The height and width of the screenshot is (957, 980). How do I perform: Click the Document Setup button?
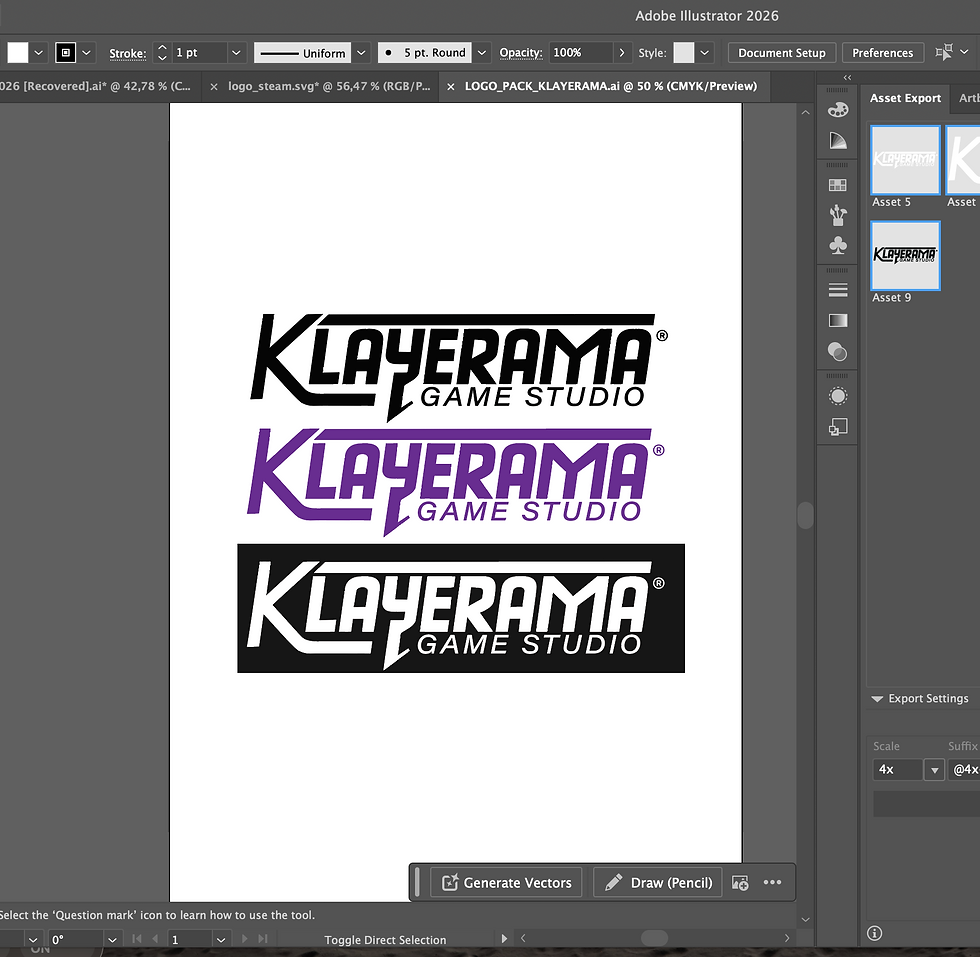point(782,53)
